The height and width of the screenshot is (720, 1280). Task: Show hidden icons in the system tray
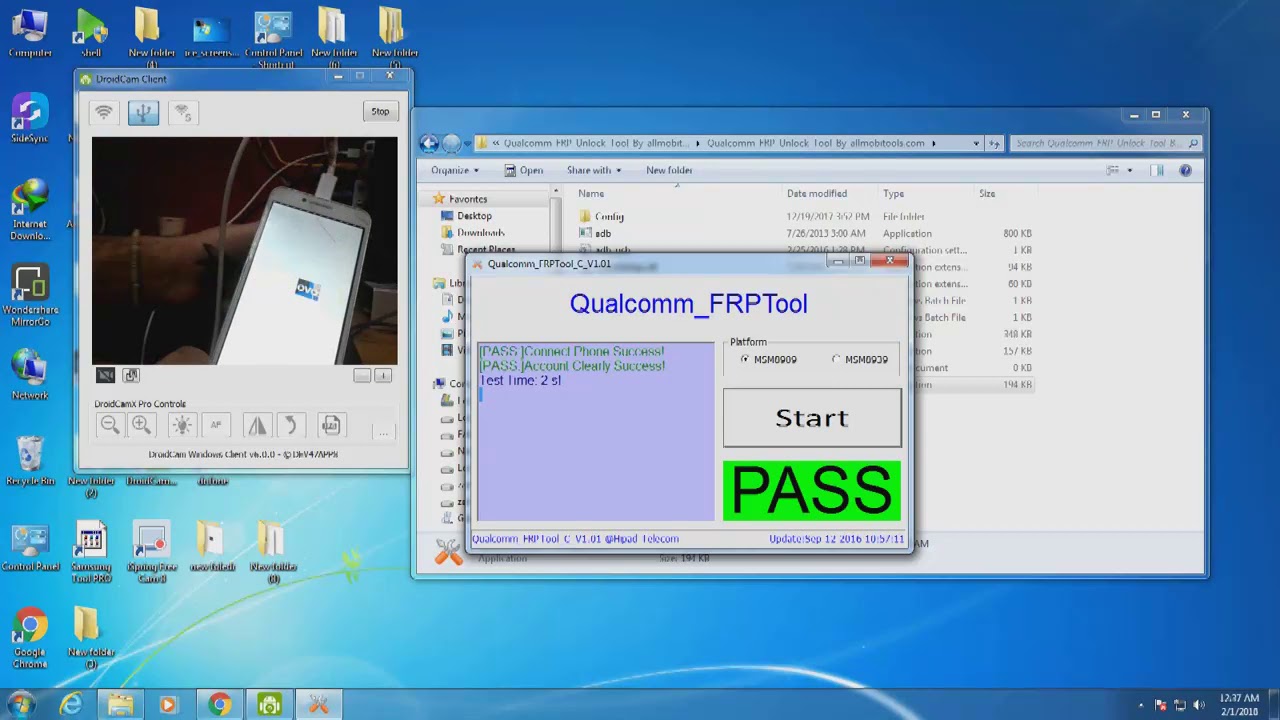click(x=1141, y=705)
